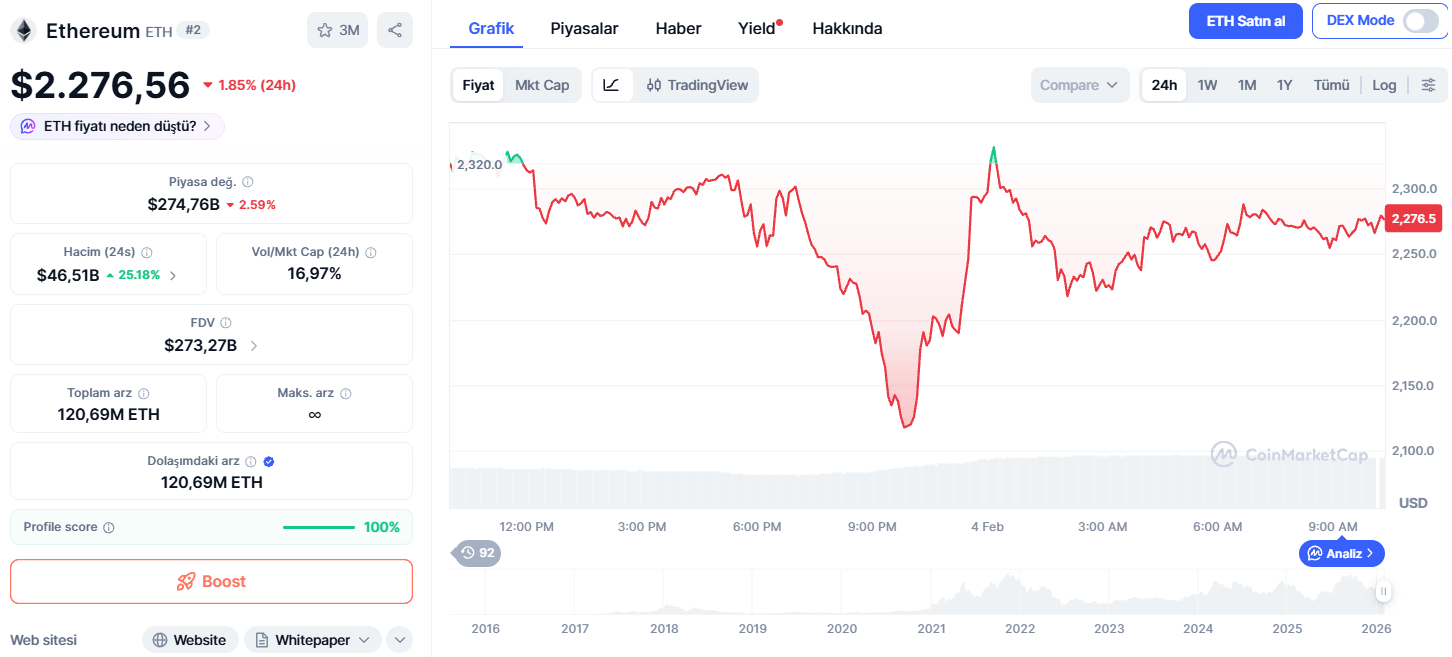Click the Analiz button
The image size is (1452, 657).
pos(1342,553)
